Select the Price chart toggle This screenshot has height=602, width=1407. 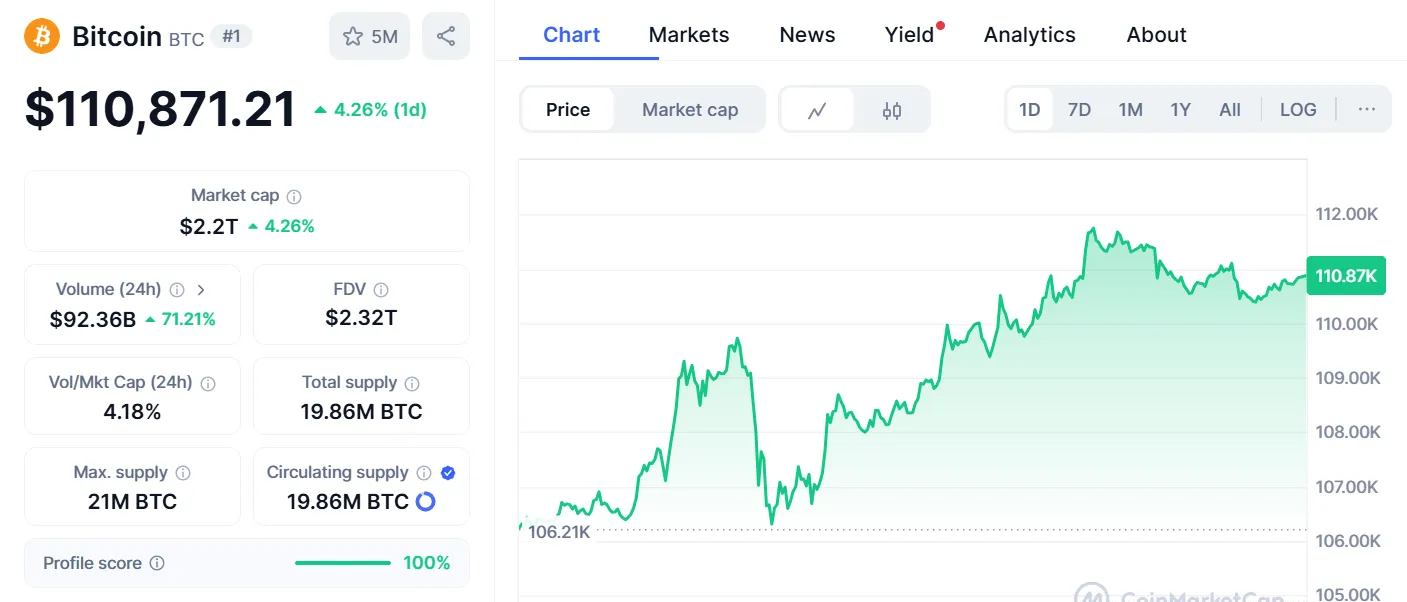[x=568, y=110]
